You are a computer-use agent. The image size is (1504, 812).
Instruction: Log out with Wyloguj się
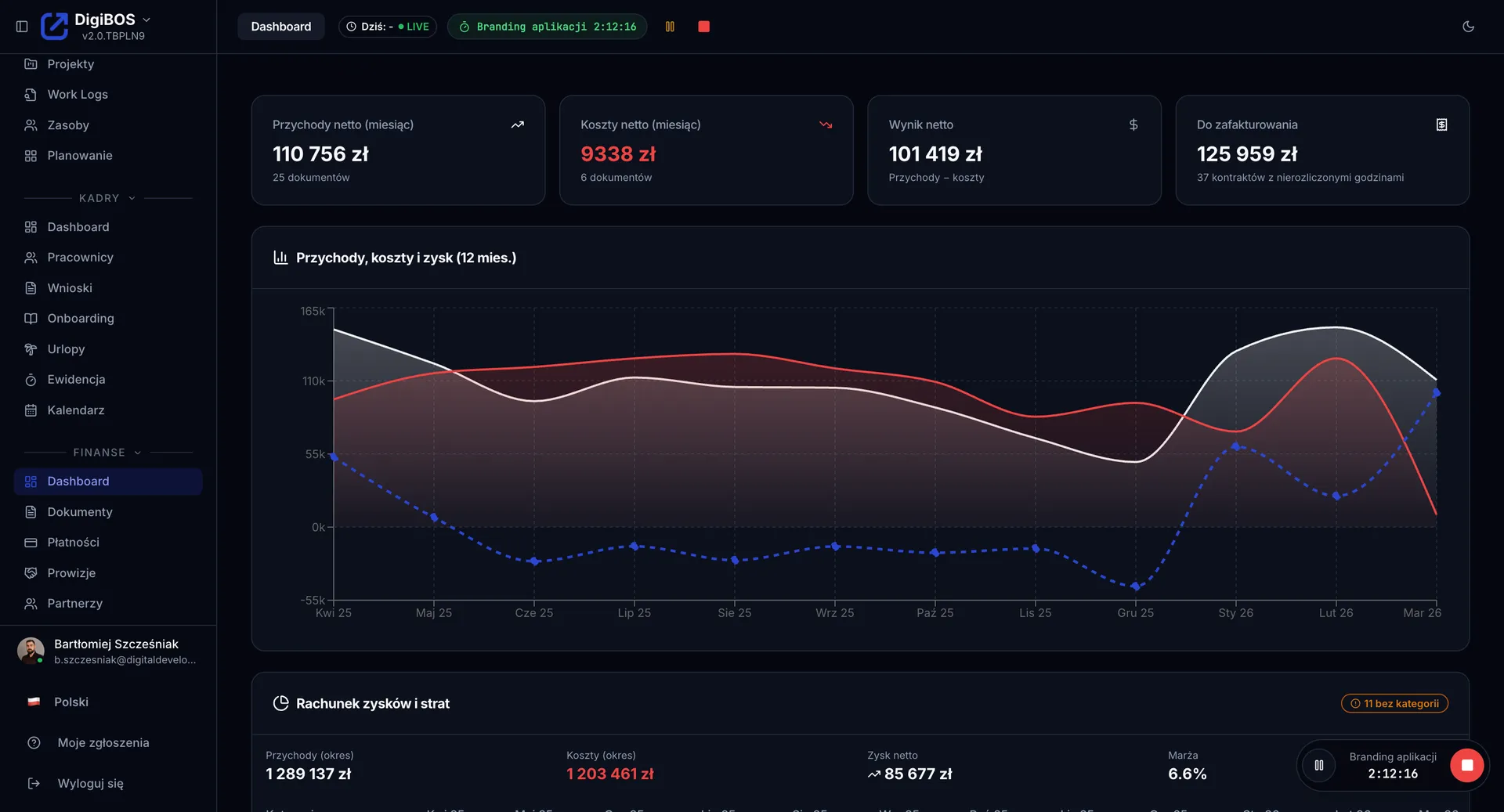pos(108,784)
